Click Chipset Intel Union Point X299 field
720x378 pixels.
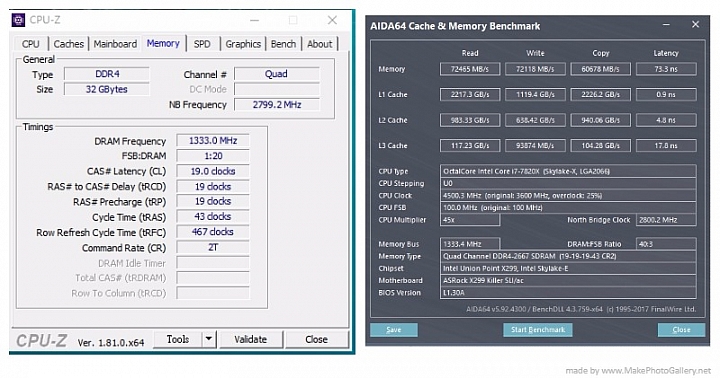[x=568, y=268]
